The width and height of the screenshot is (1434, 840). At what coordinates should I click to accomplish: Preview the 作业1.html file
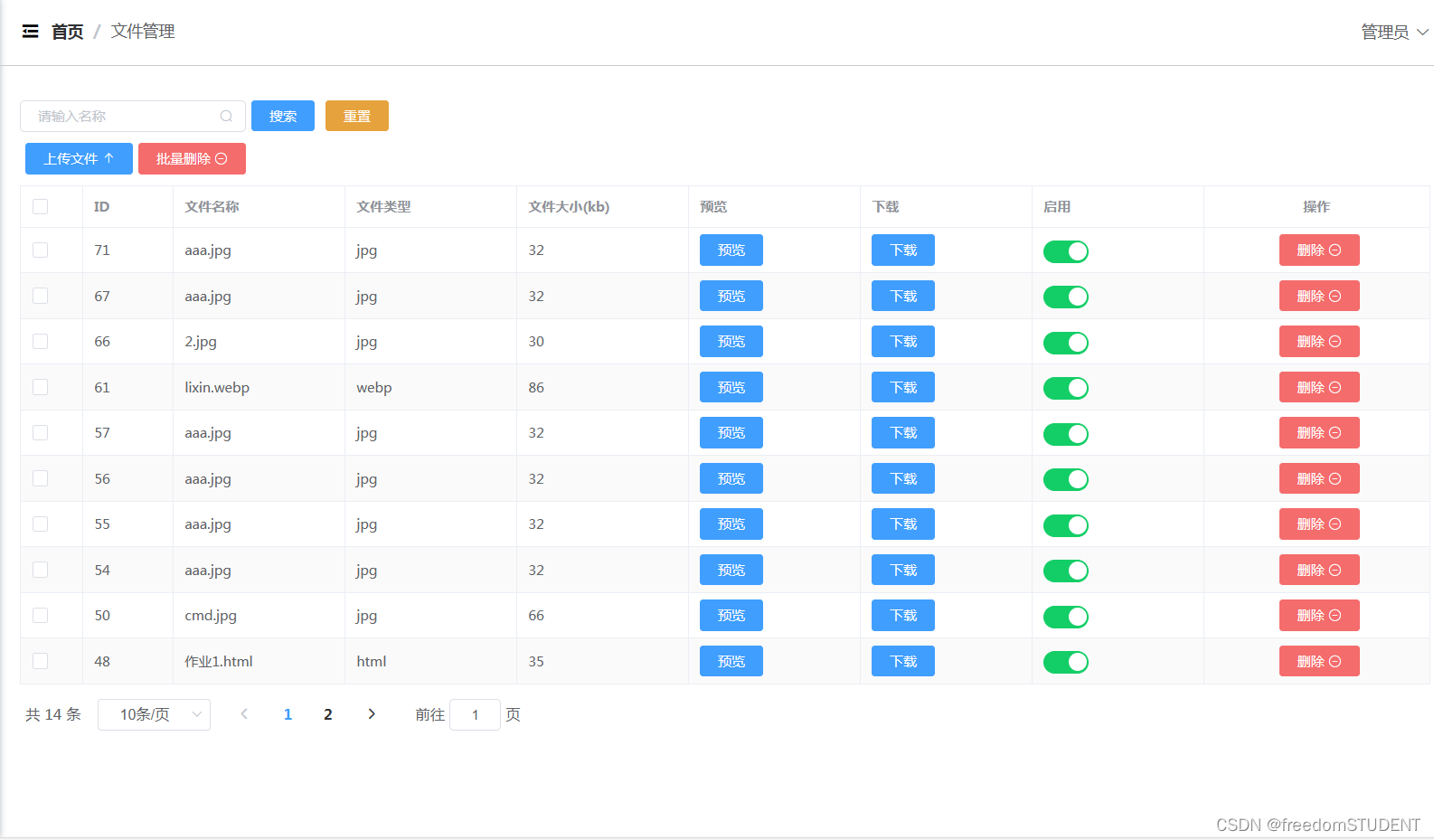[731, 661]
